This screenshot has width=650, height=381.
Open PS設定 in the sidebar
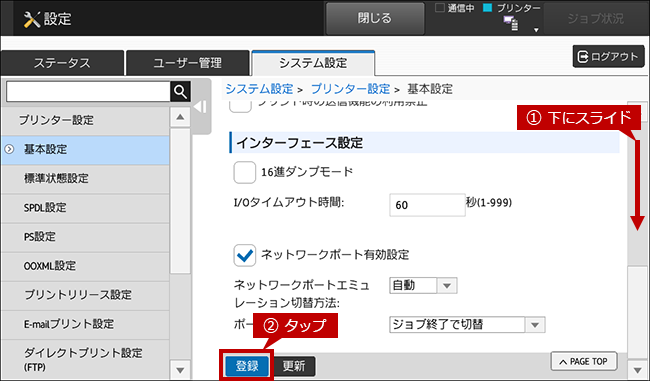point(85,237)
